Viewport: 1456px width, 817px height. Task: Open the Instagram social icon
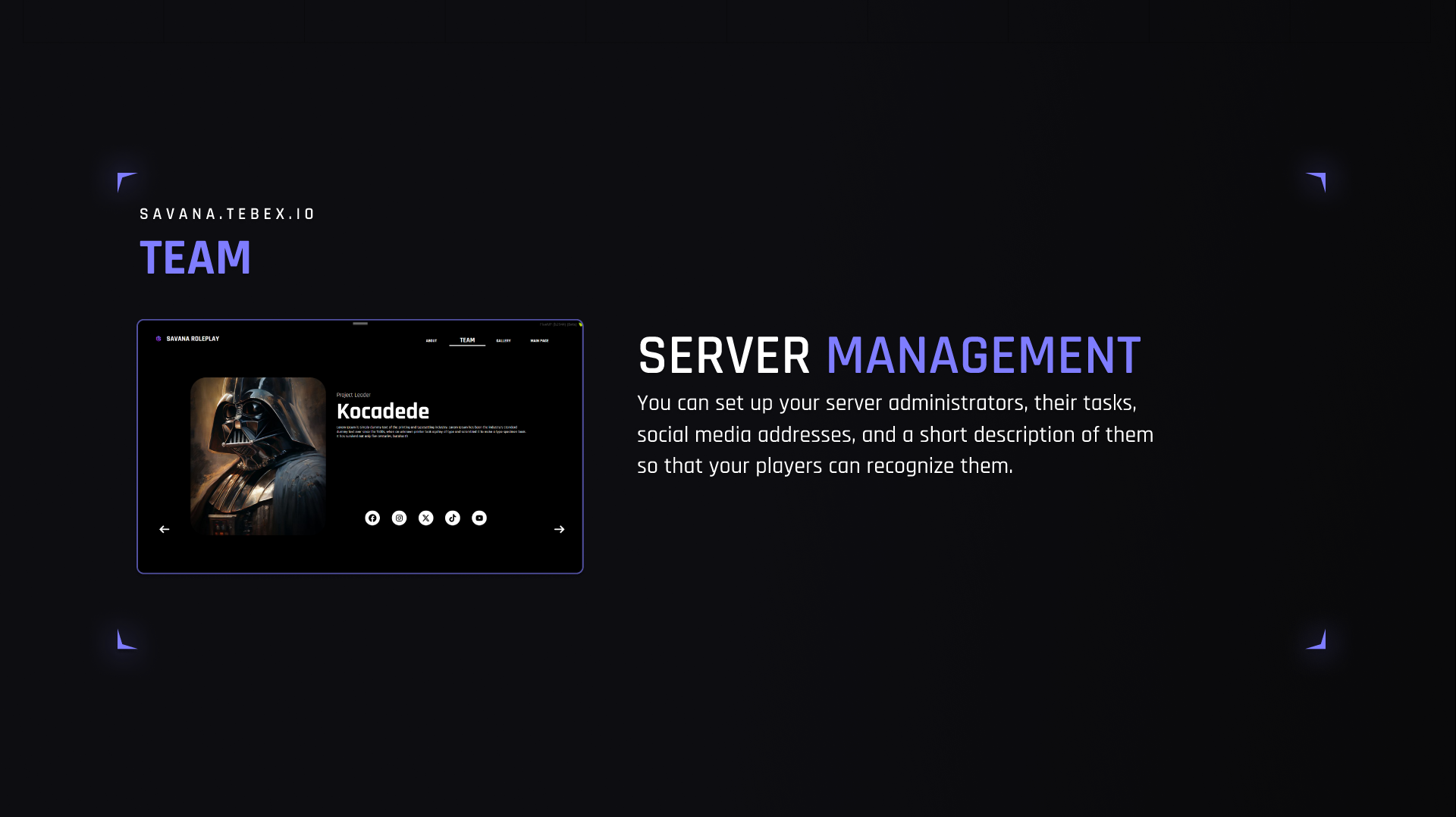coord(399,518)
